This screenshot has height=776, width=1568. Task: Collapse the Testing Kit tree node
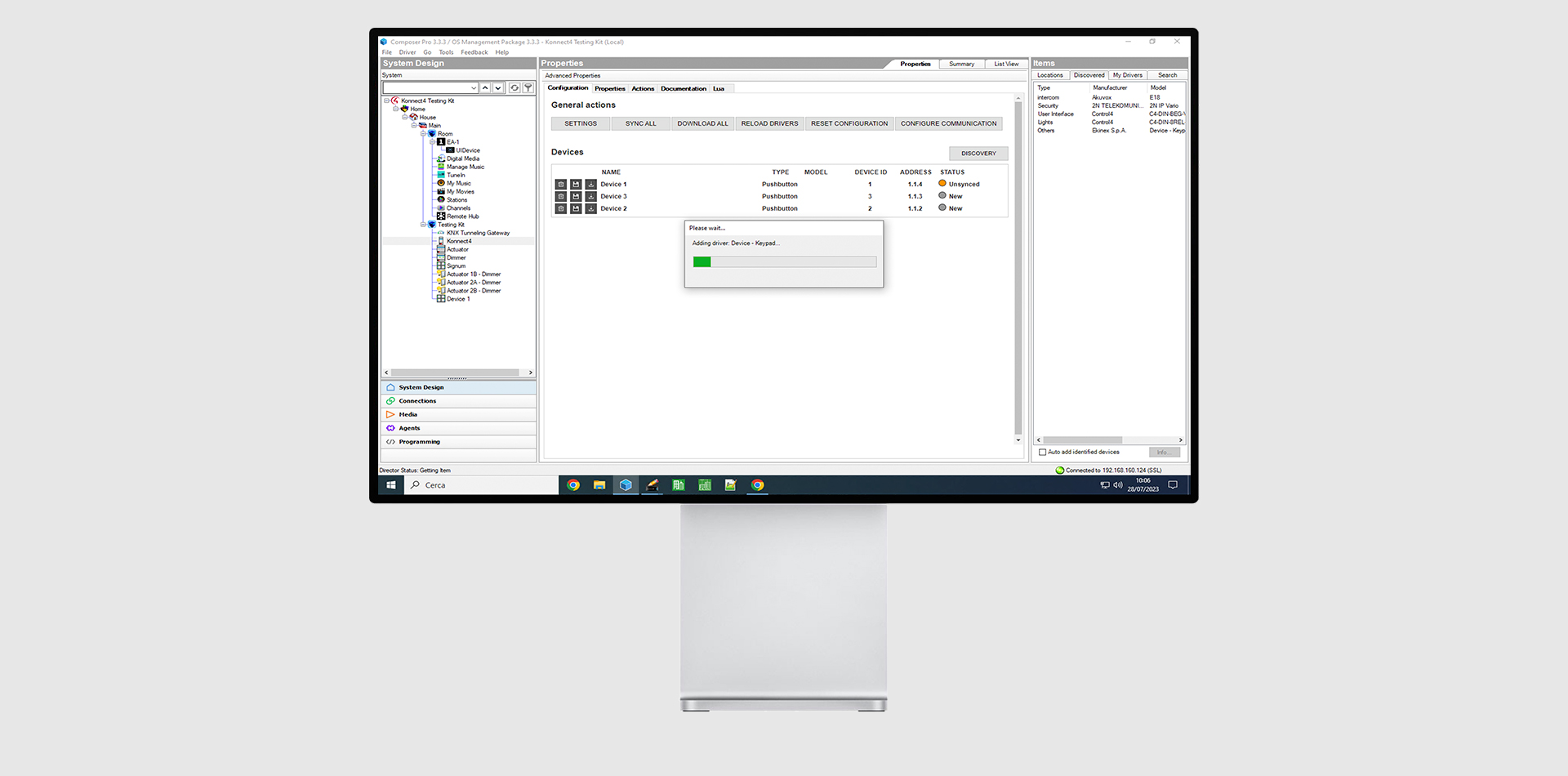coord(424,225)
